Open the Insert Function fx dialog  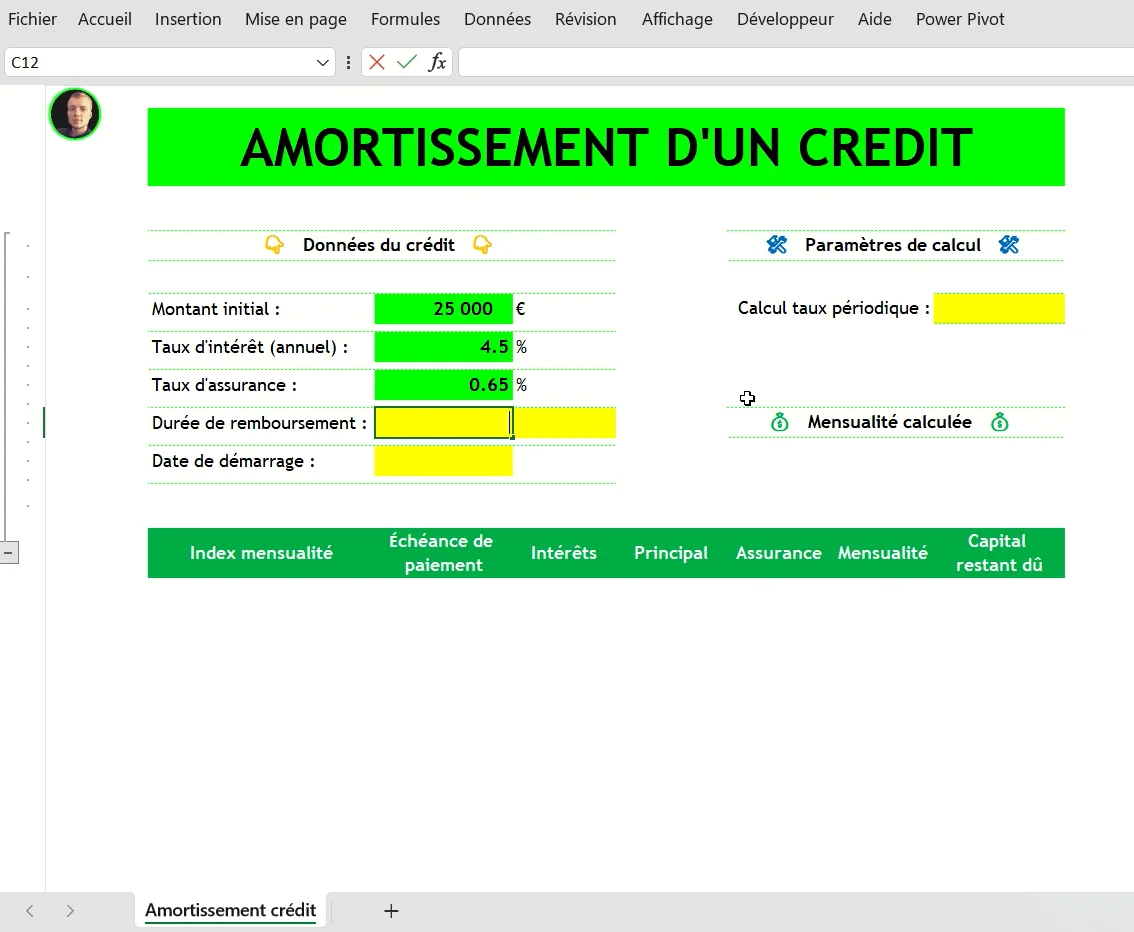437,62
